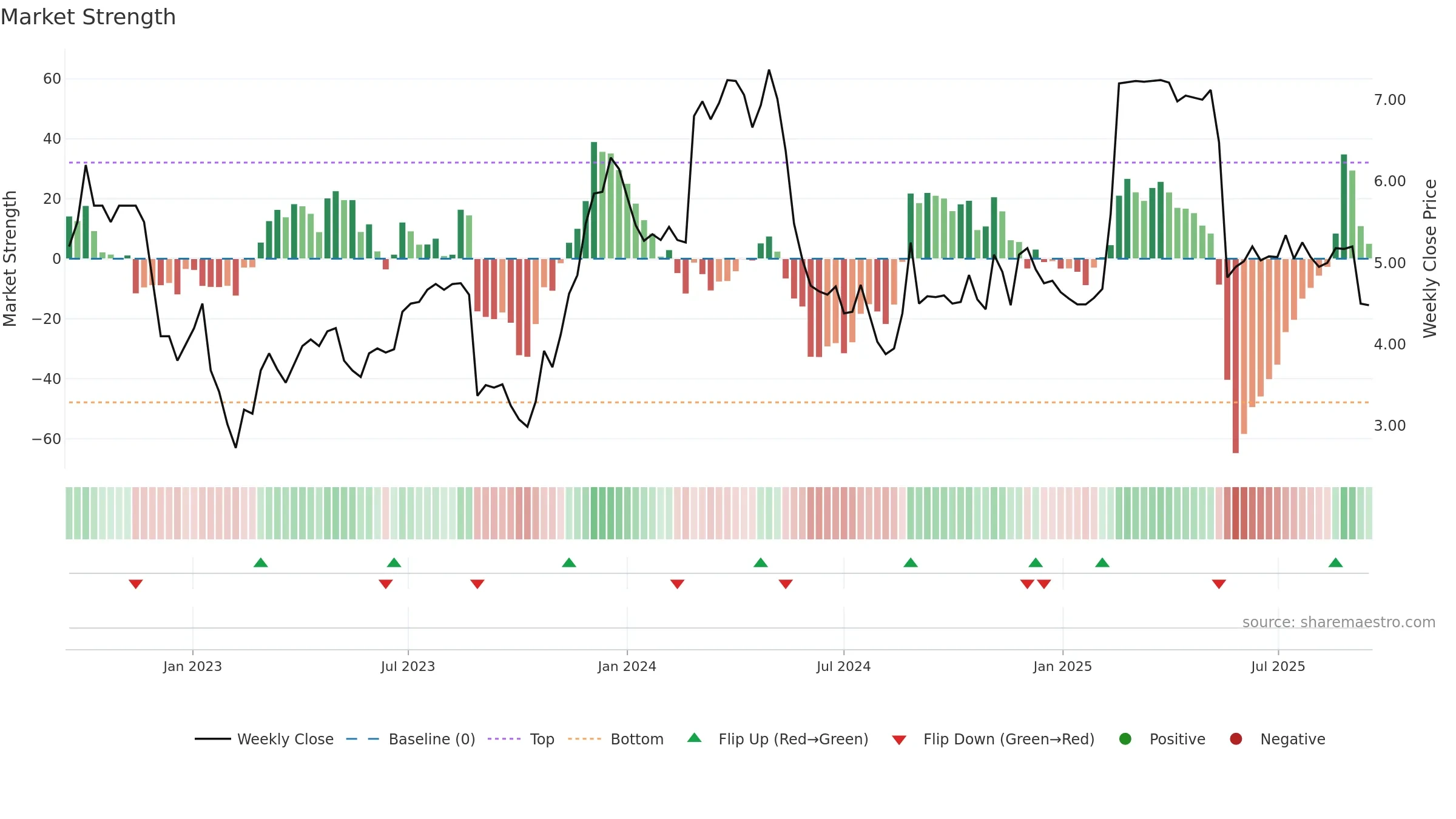Click the source: sharemaestro.com credit
Screen dimensions: 1456x819
pos(1339,622)
